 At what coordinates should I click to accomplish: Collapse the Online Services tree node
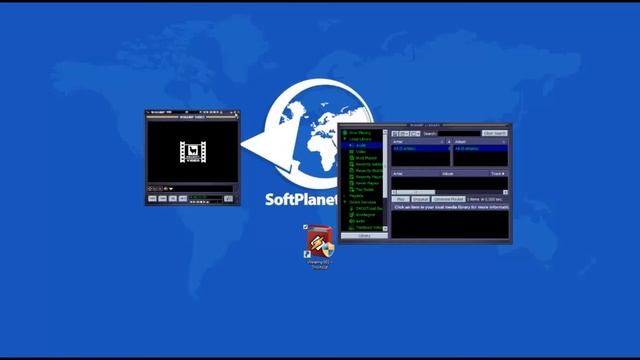[345, 202]
